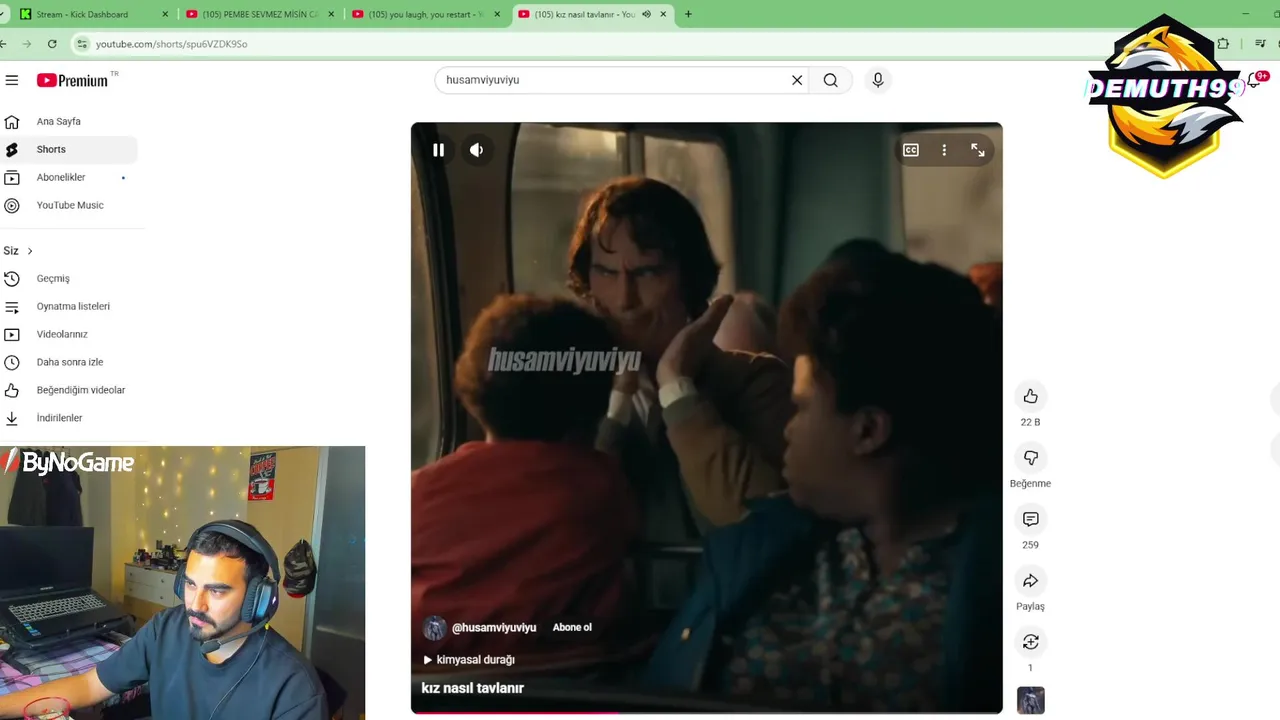Screen dimensions: 1280x720
Task: Toggle closed captions on the Short
Action: pos(911,150)
